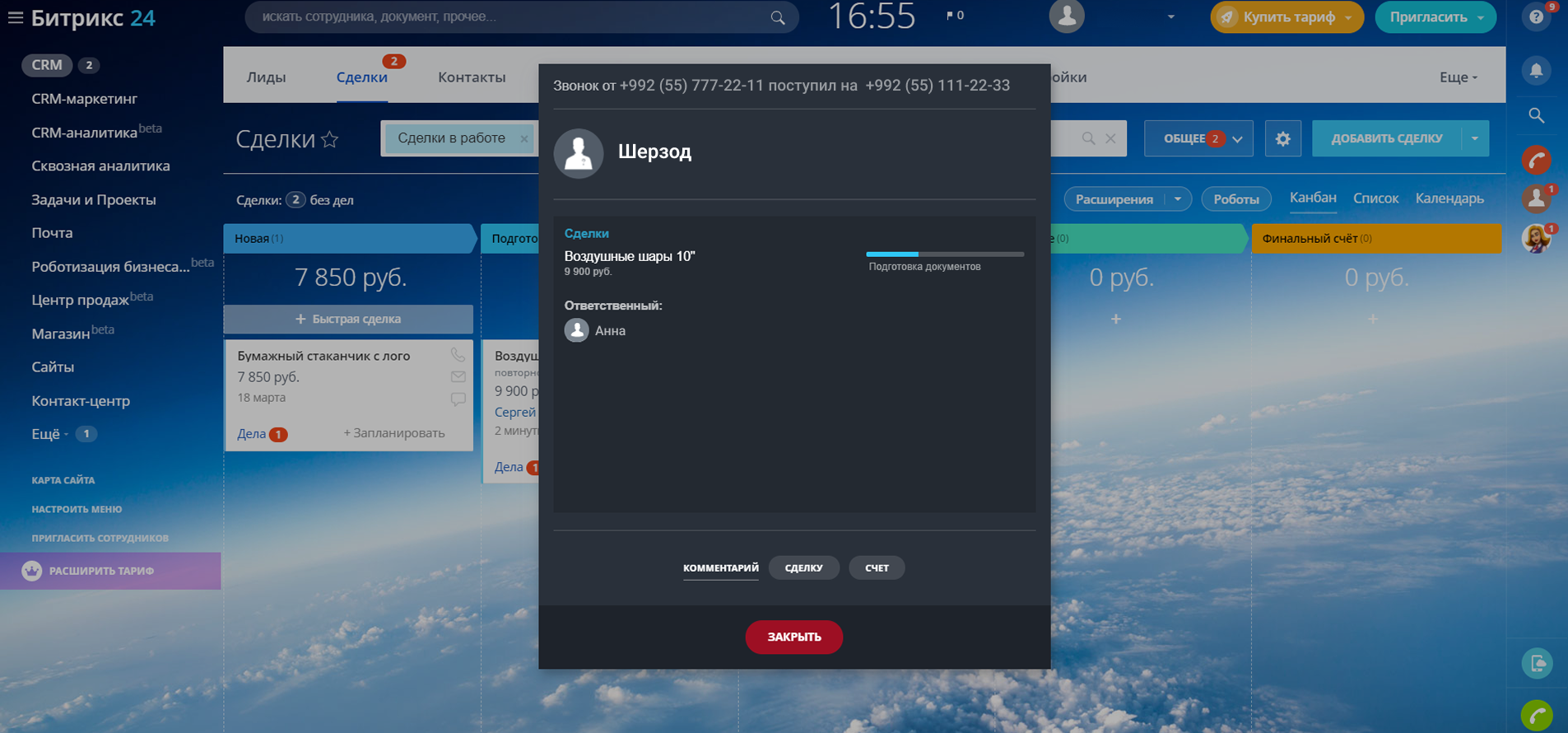Select the Комментарий tab in call popup
1568x733 pixels.
(x=720, y=567)
